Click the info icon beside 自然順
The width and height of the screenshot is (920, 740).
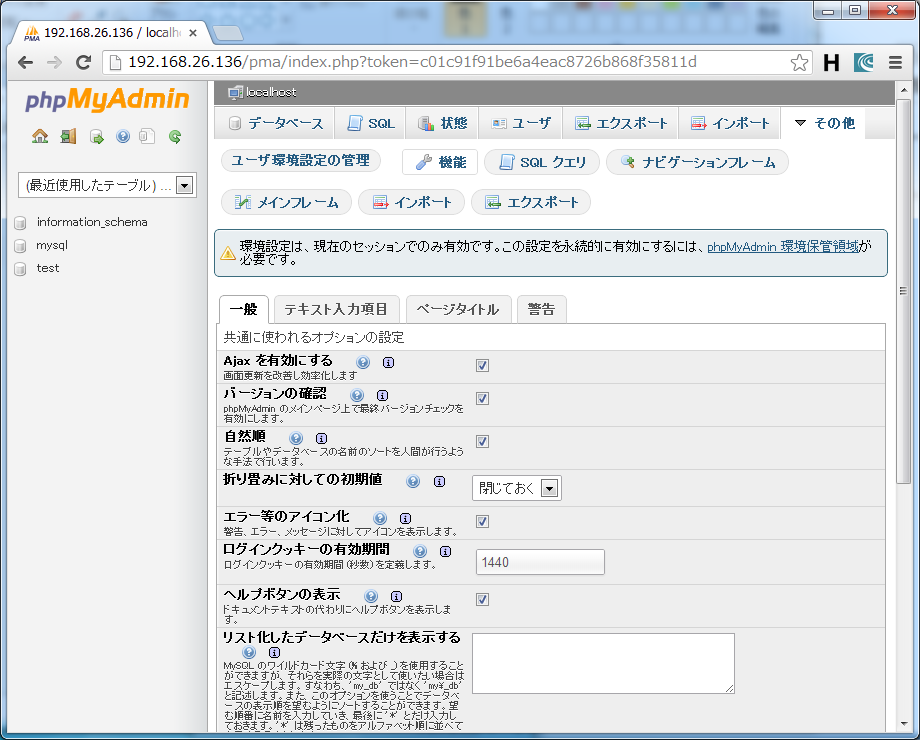point(321,439)
